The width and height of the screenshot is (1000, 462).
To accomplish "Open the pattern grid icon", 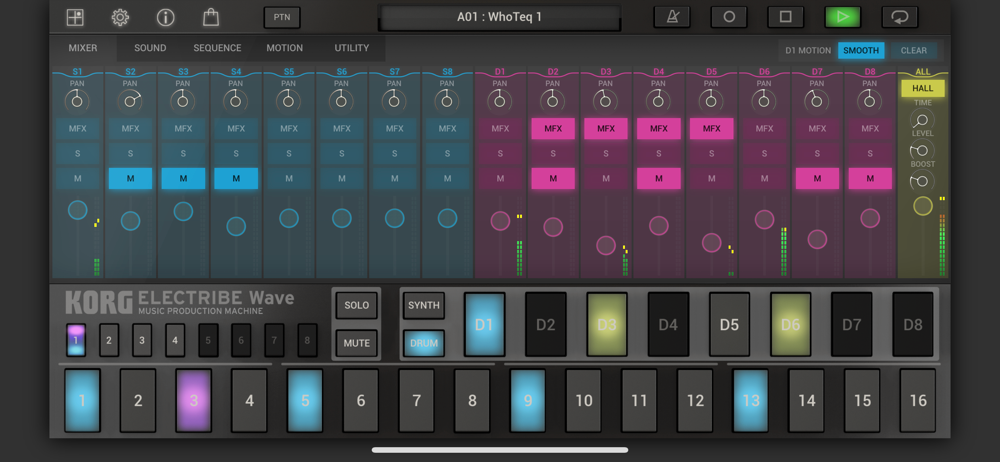I will (75, 18).
